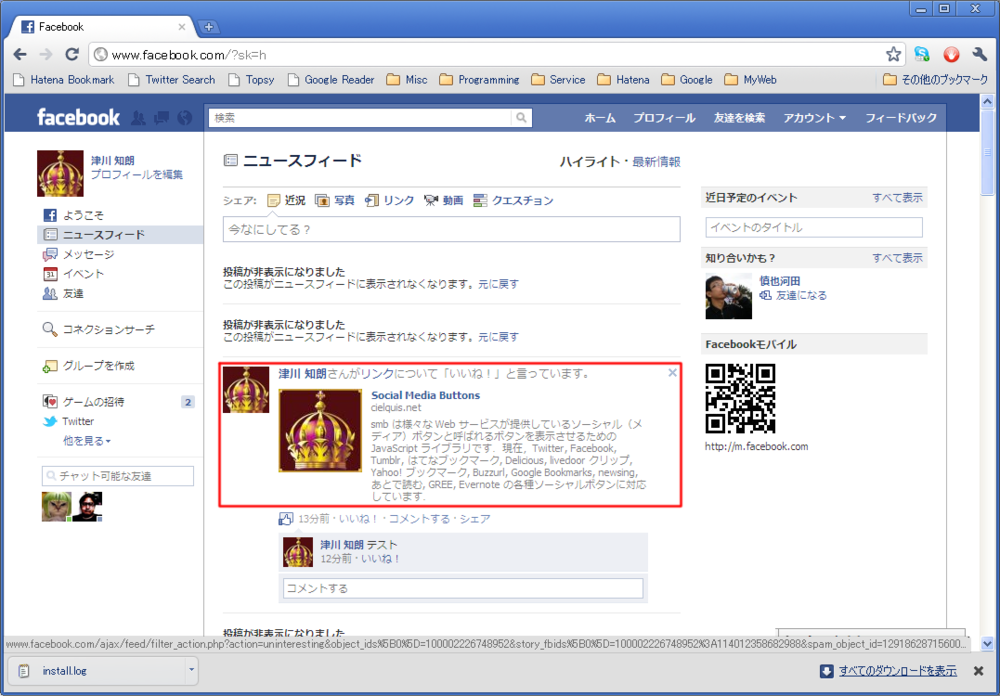Share a リンク link
This screenshot has height=696, width=1000.
[x=389, y=200]
